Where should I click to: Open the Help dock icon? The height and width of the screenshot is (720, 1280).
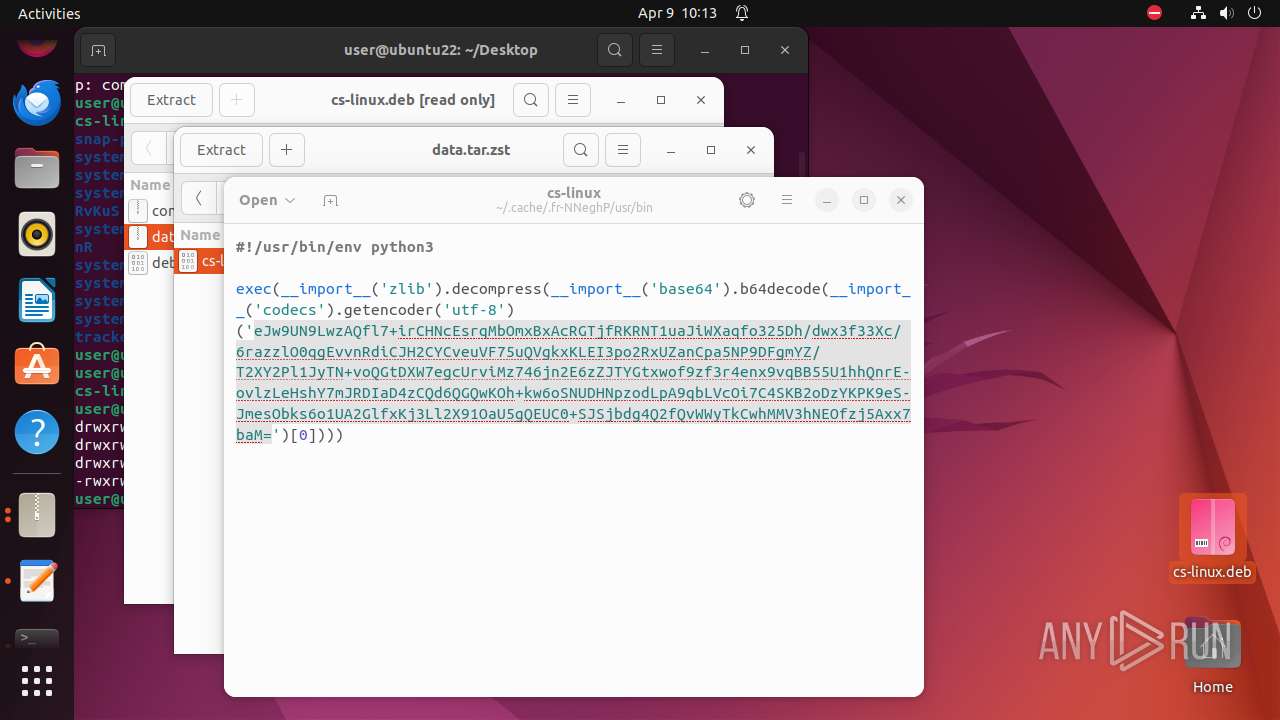(x=37, y=432)
